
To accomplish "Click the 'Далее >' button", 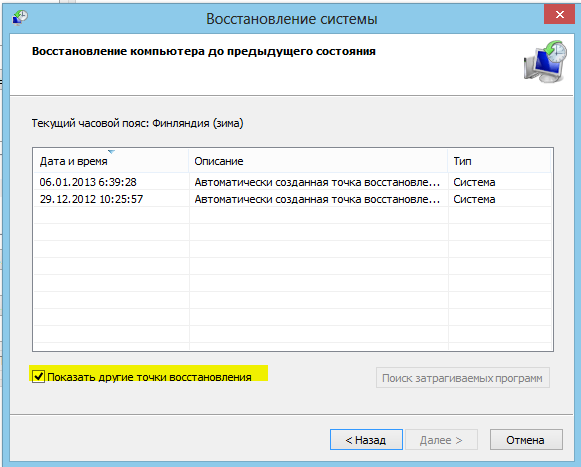I will pos(441,440).
